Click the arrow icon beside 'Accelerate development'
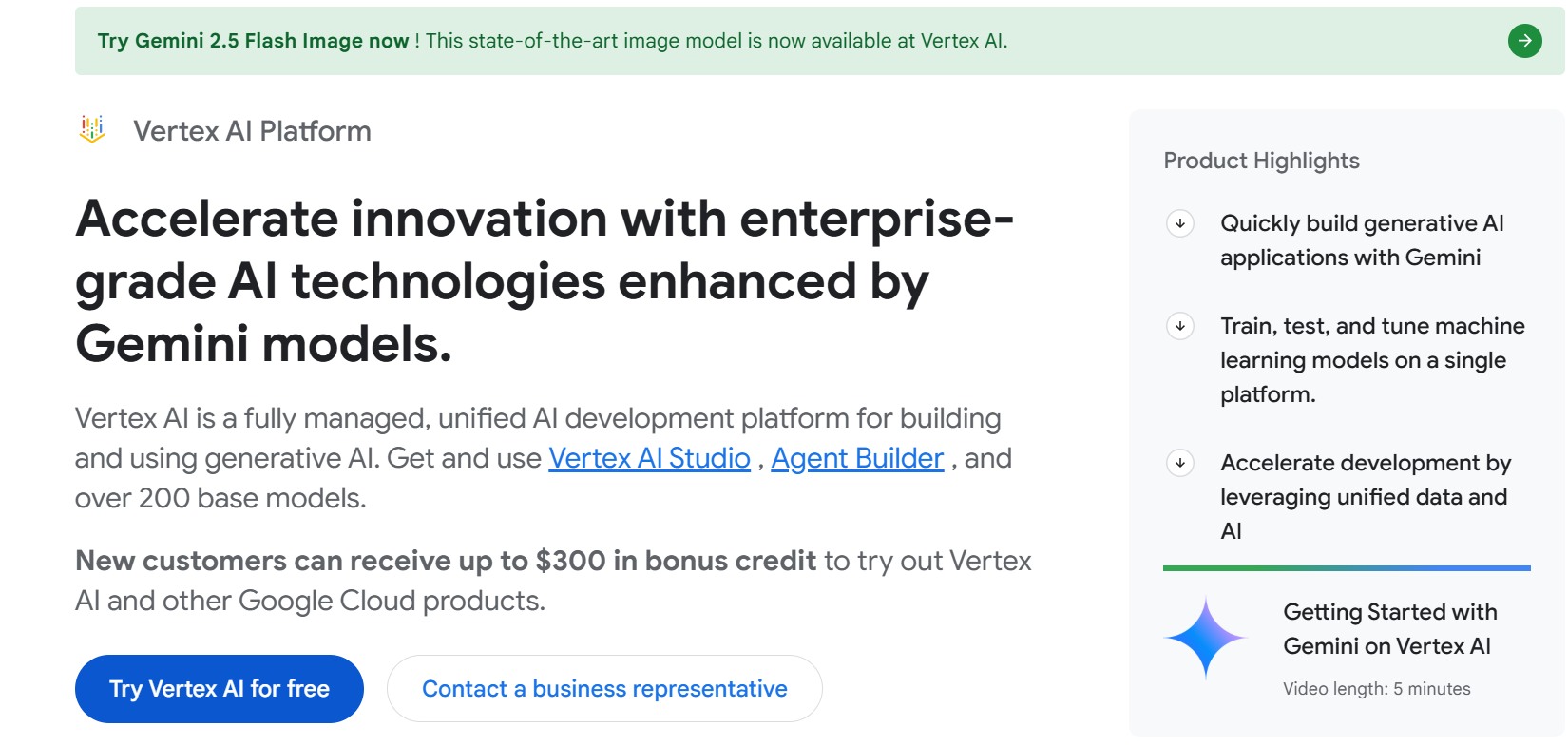The height and width of the screenshot is (746, 1568). pos(1180,464)
